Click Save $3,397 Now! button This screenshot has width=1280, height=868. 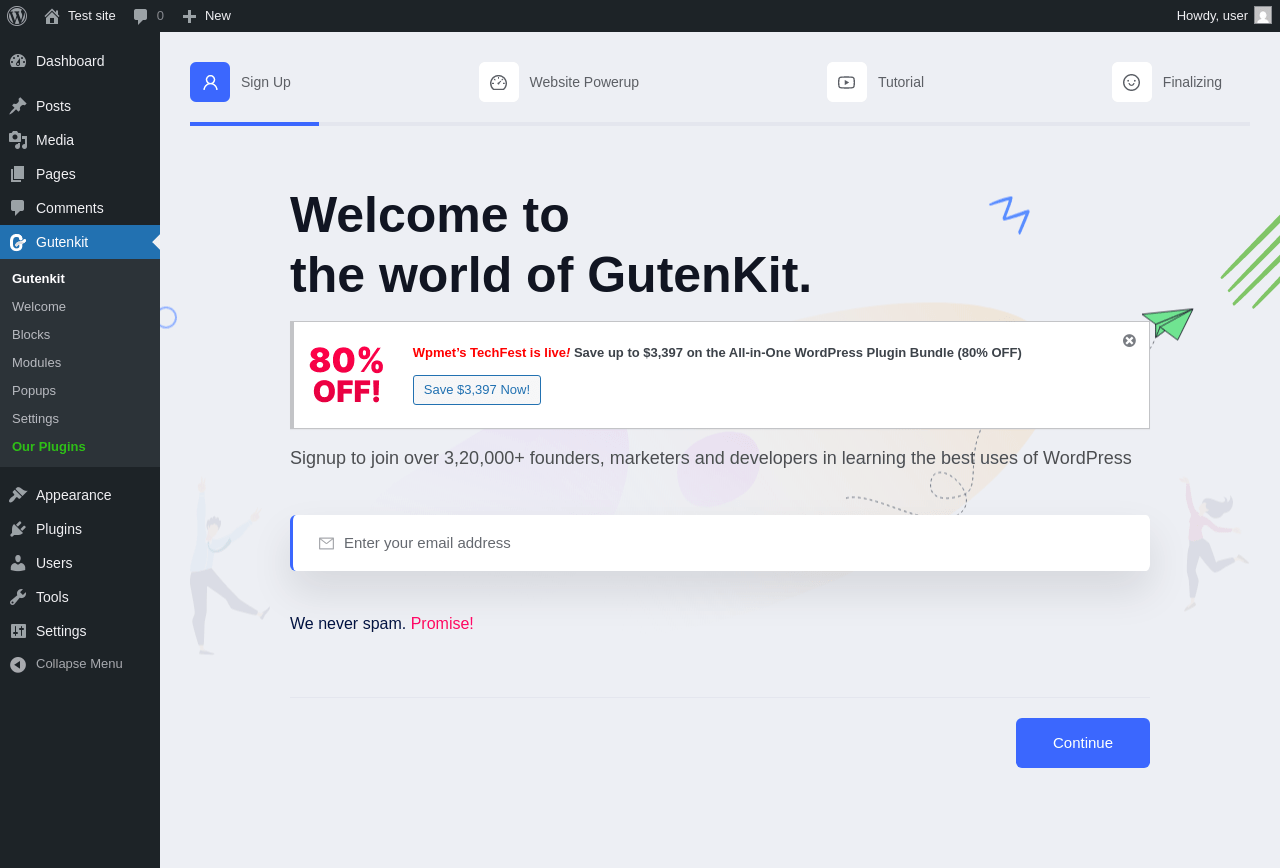(x=477, y=390)
